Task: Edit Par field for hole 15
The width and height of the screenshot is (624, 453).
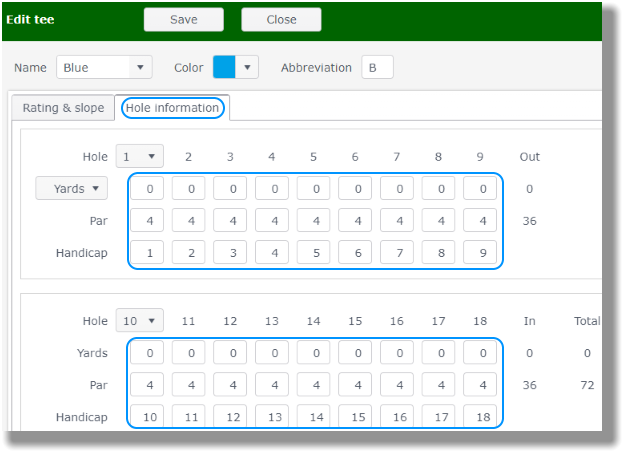Action: click(355, 384)
